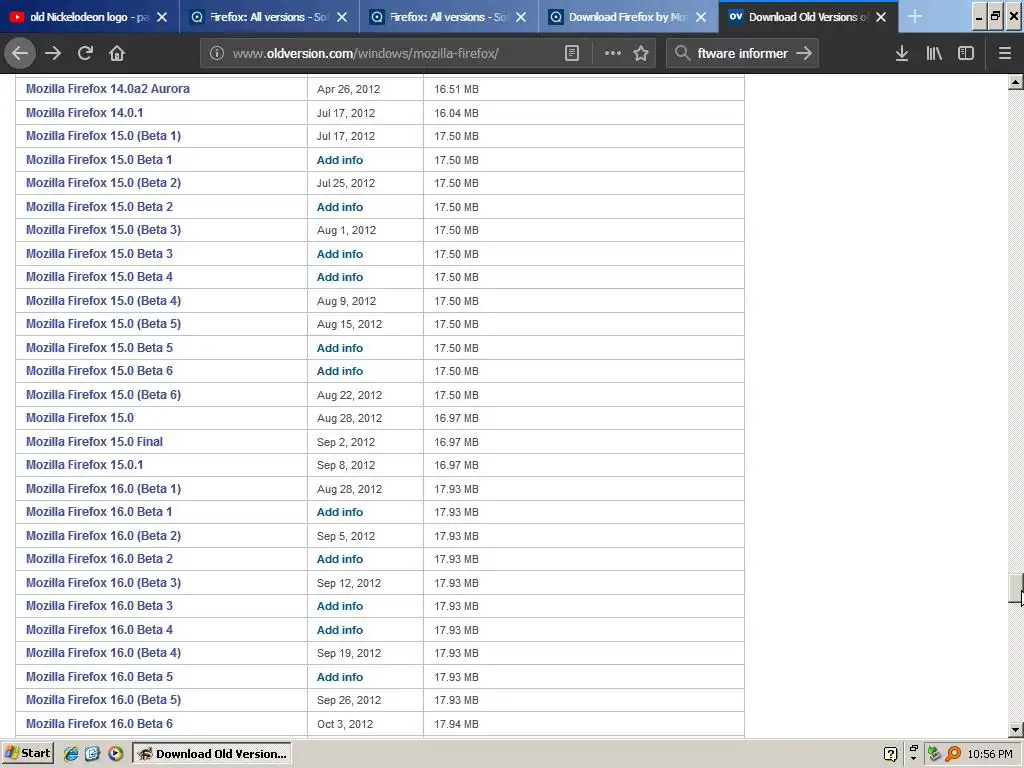This screenshot has height=768, width=1024.
Task: Open the Windows Start menu
Action: point(27,753)
